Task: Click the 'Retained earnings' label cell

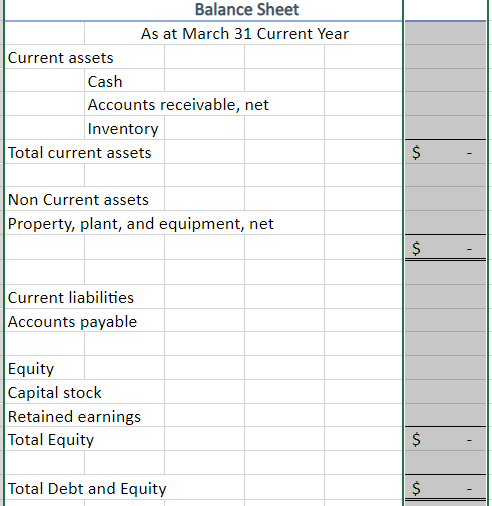Action: coord(74,417)
